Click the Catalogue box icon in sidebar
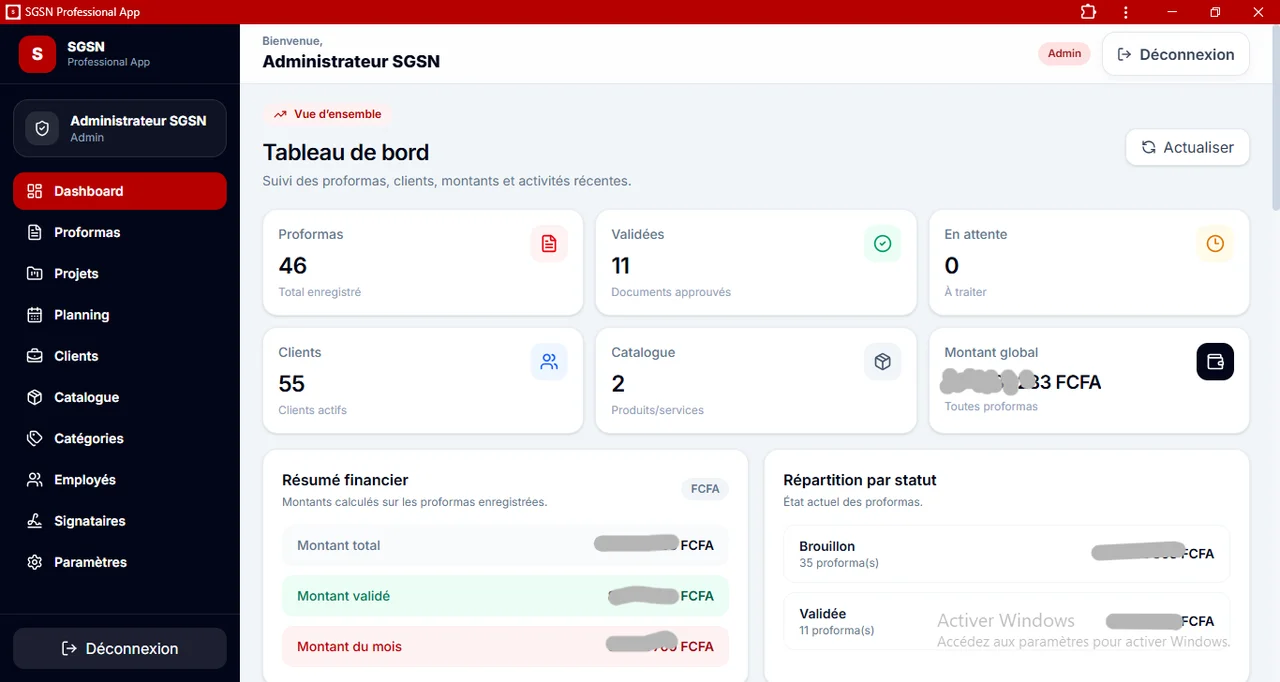1280x682 pixels. [35, 397]
